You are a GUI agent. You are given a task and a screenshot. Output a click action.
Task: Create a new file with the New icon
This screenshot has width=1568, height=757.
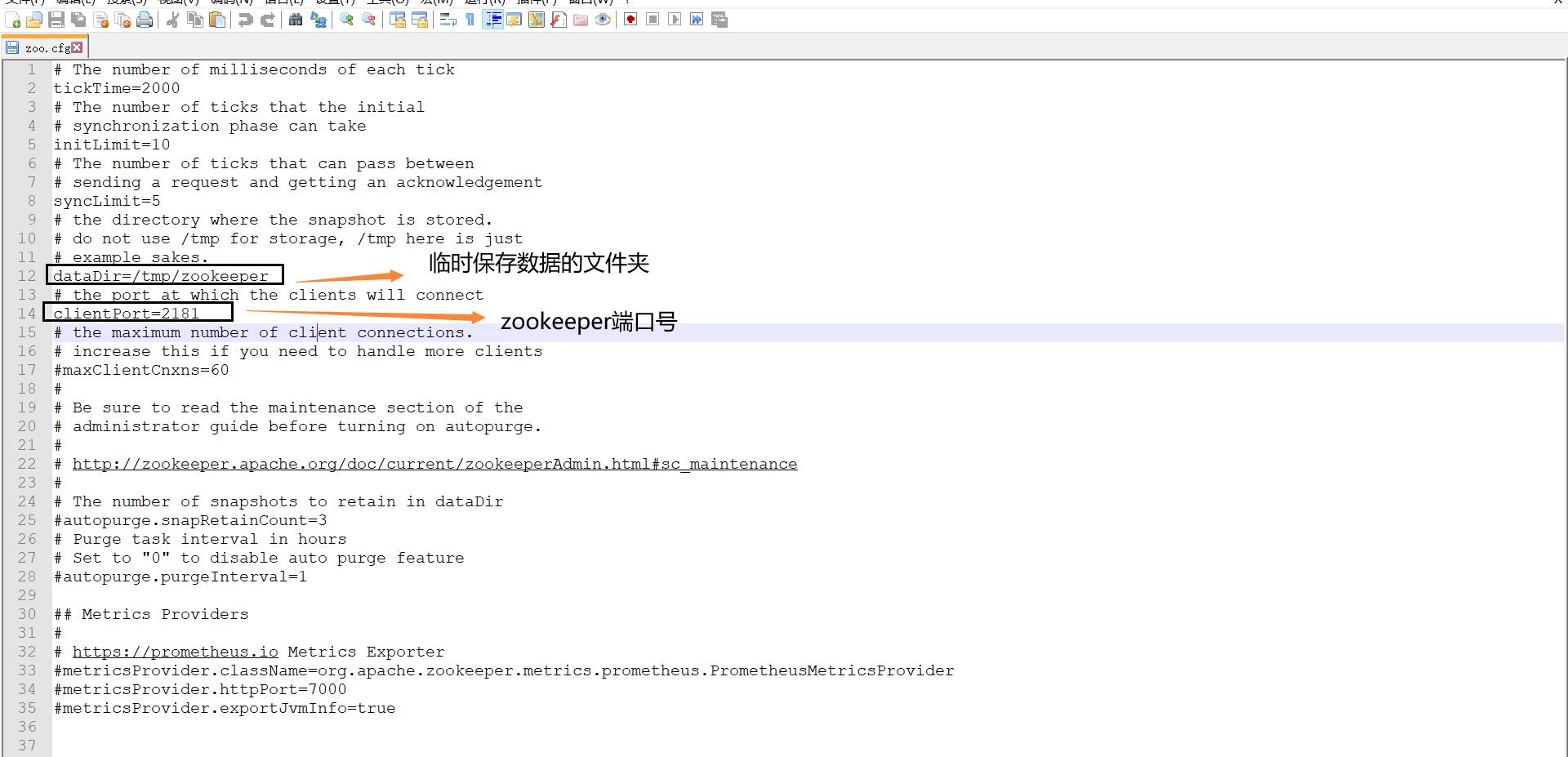click(13, 20)
